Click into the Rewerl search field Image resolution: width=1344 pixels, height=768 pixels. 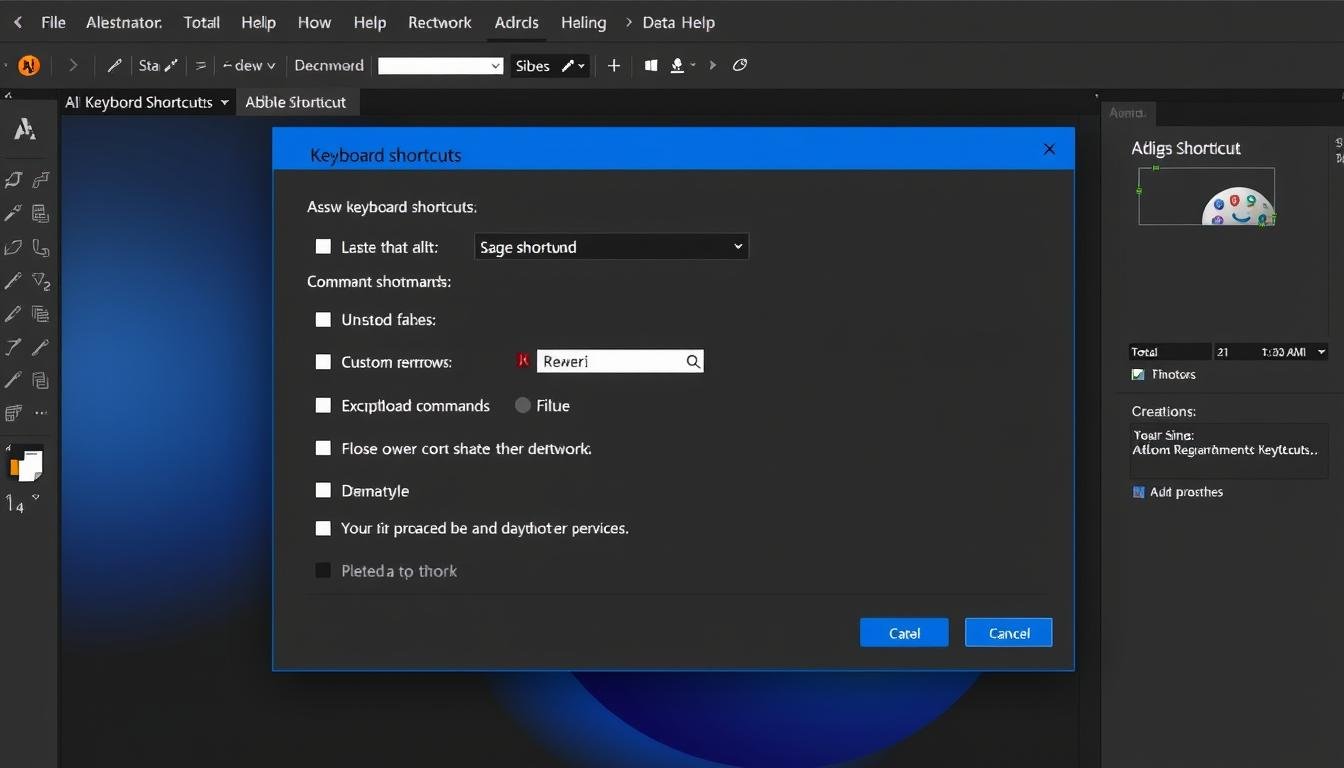pos(620,361)
